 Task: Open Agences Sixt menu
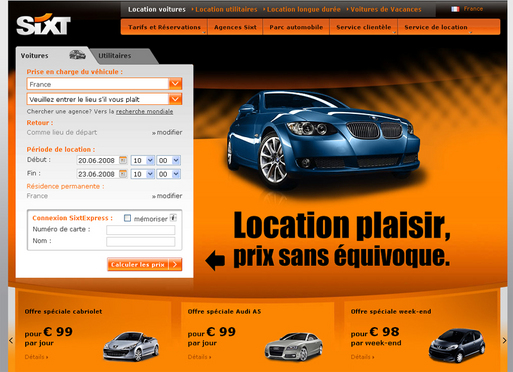tap(235, 27)
